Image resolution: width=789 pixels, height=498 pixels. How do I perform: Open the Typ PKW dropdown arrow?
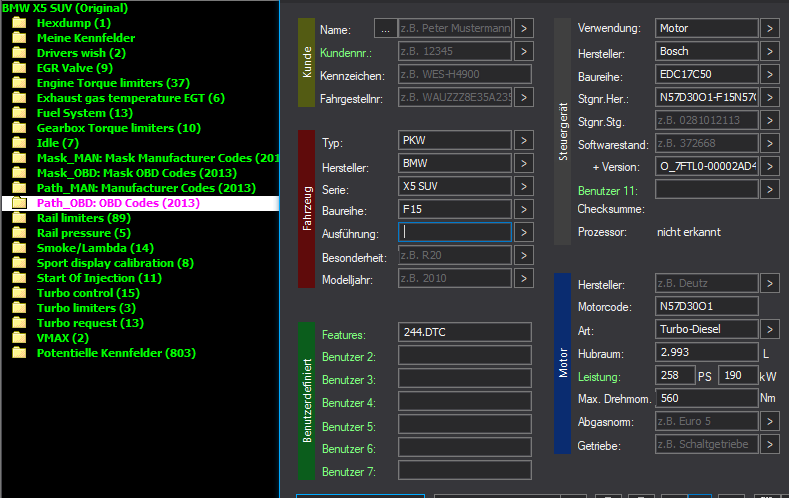[524, 140]
